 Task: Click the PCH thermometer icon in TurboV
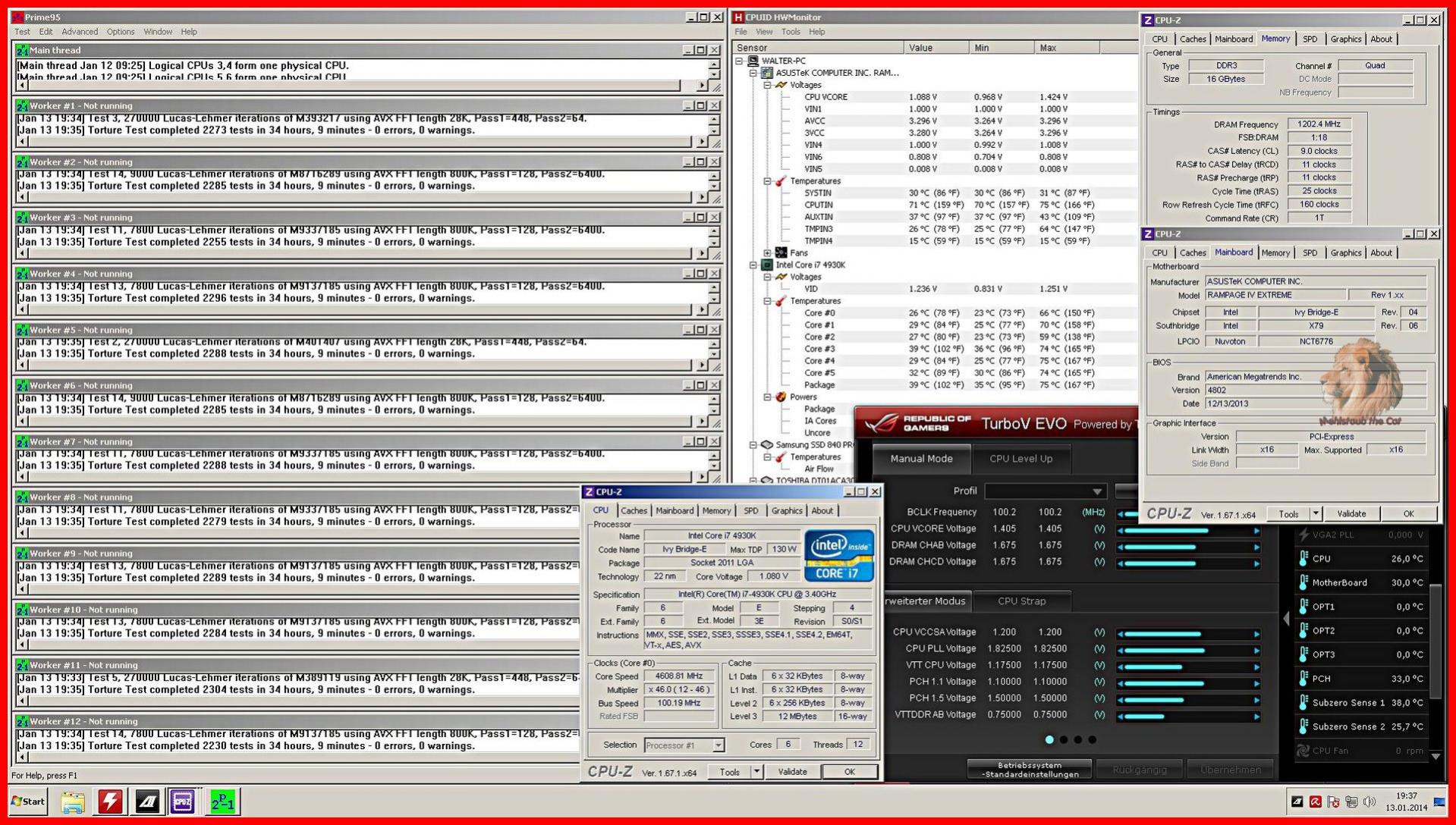[1303, 678]
